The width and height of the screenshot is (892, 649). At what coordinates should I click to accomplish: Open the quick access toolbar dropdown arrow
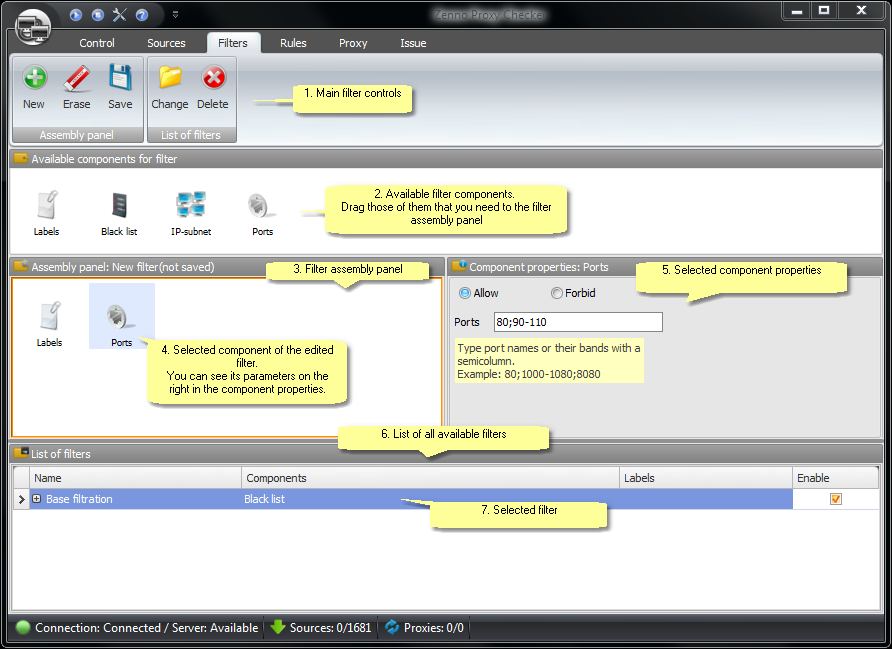(175, 15)
